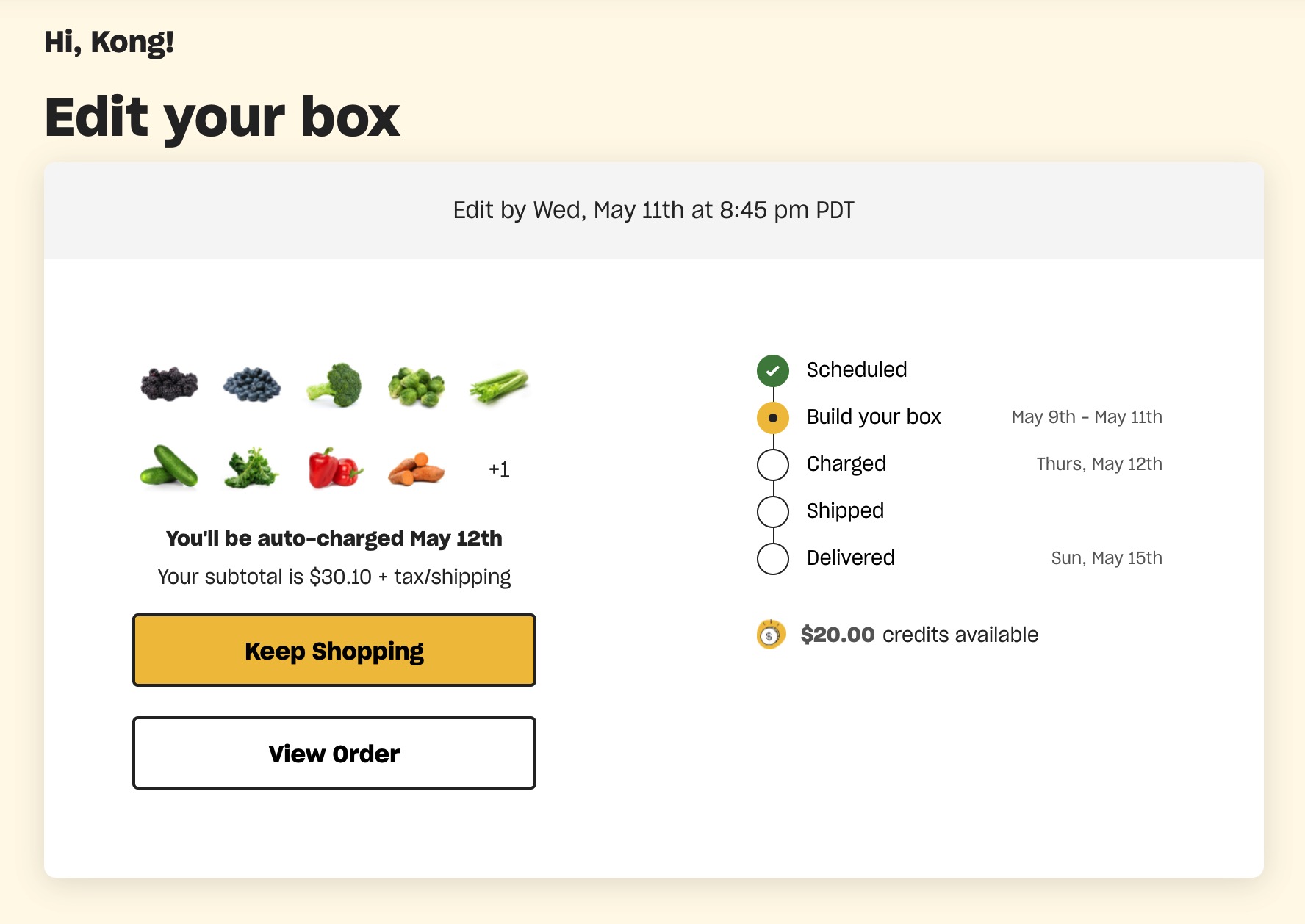This screenshot has height=924, width=1305.
Task: Select the yellow Build your box step marker
Action: click(773, 418)
